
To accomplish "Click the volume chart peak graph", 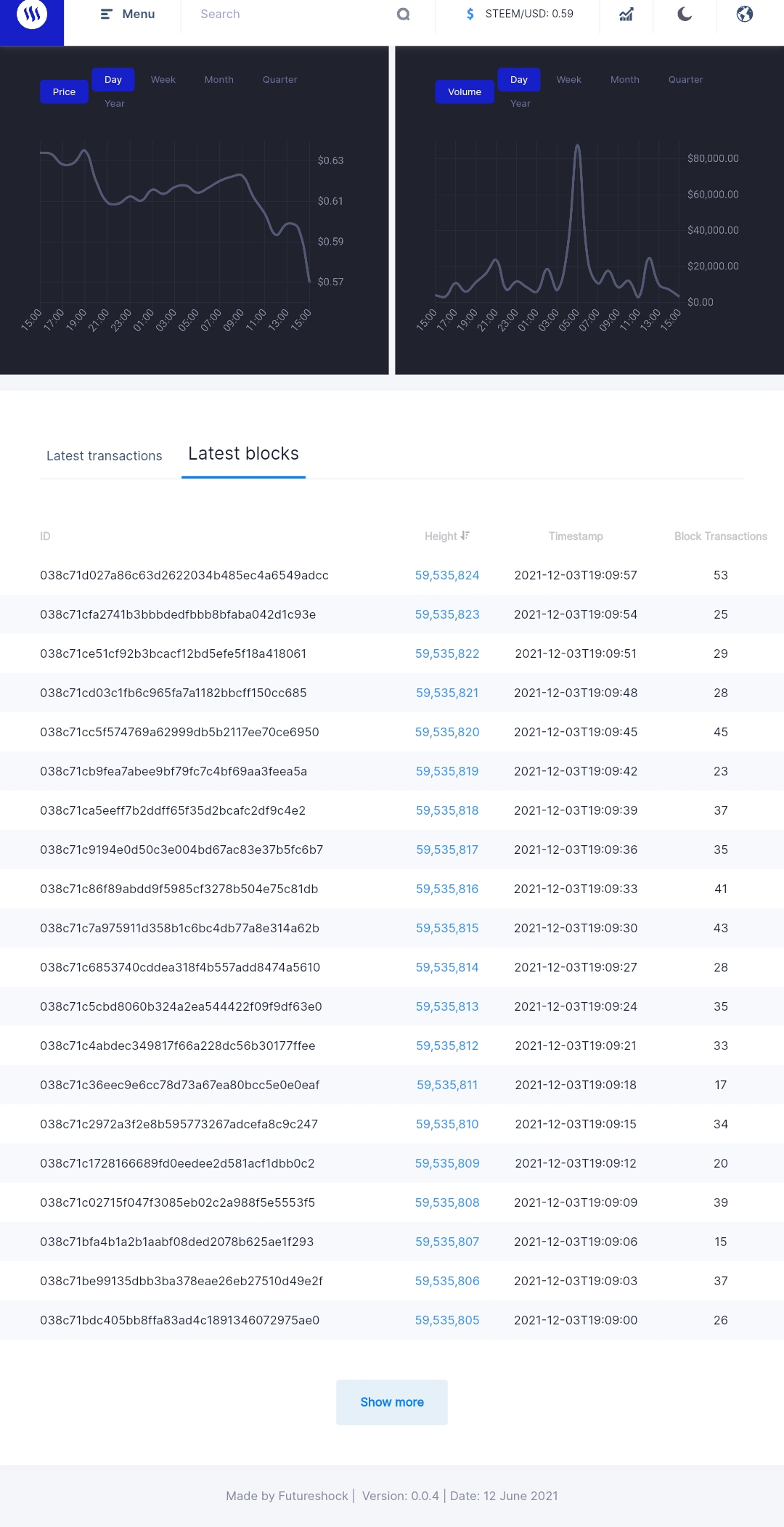I will [x=558, y=221].
